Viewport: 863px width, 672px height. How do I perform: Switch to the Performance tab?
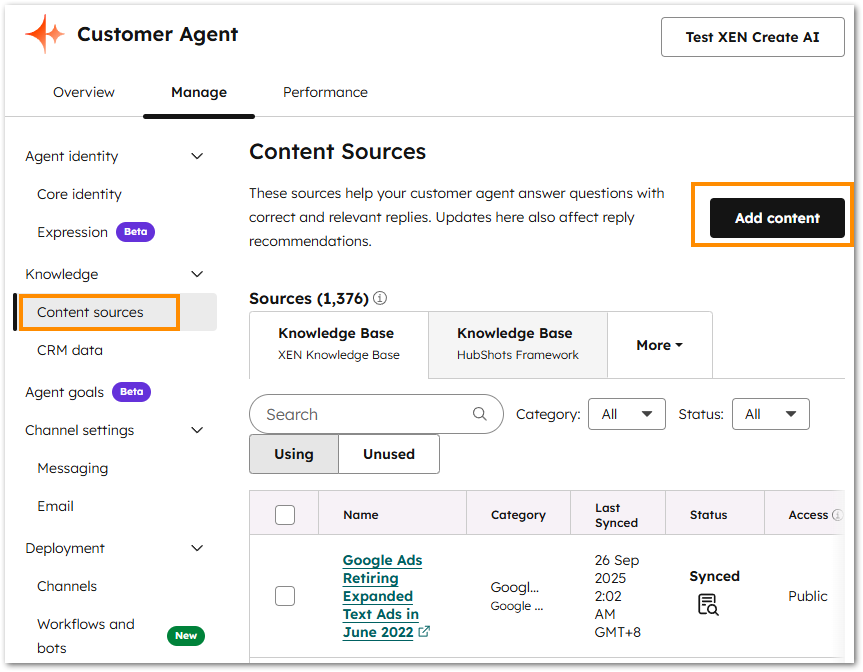coord(325,91)
